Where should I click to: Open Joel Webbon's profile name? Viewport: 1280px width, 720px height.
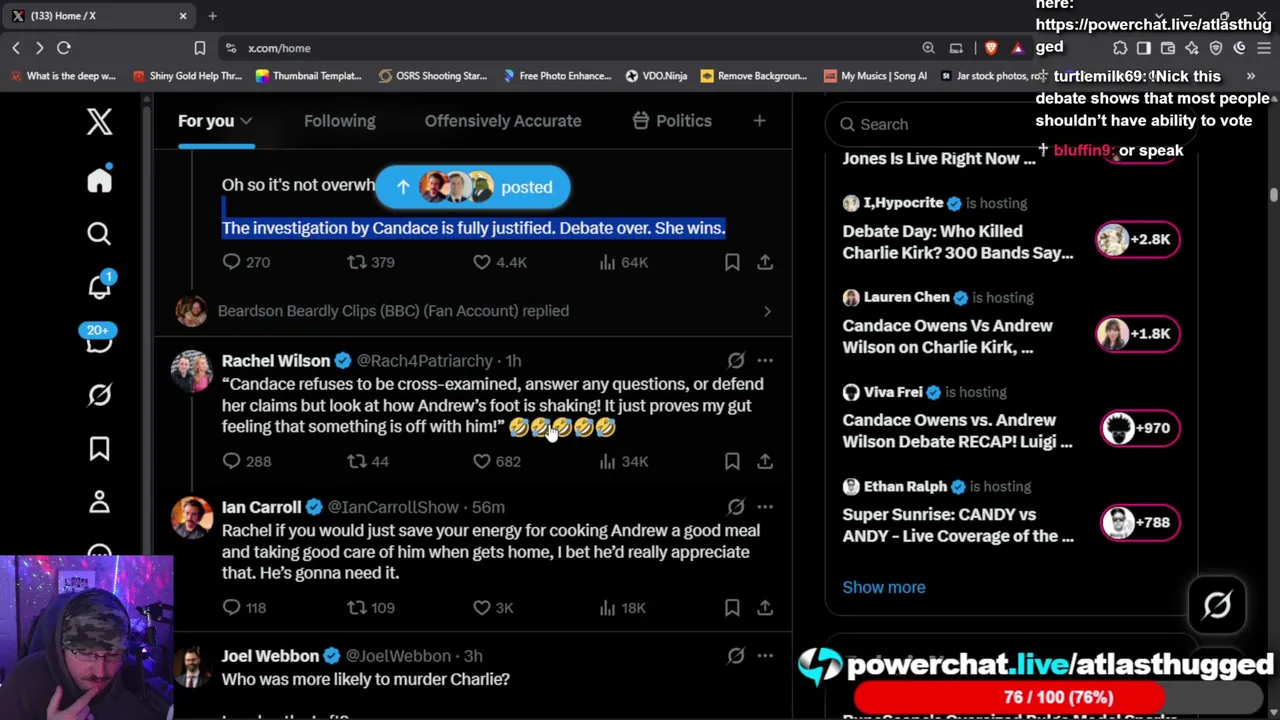(270, 656)
